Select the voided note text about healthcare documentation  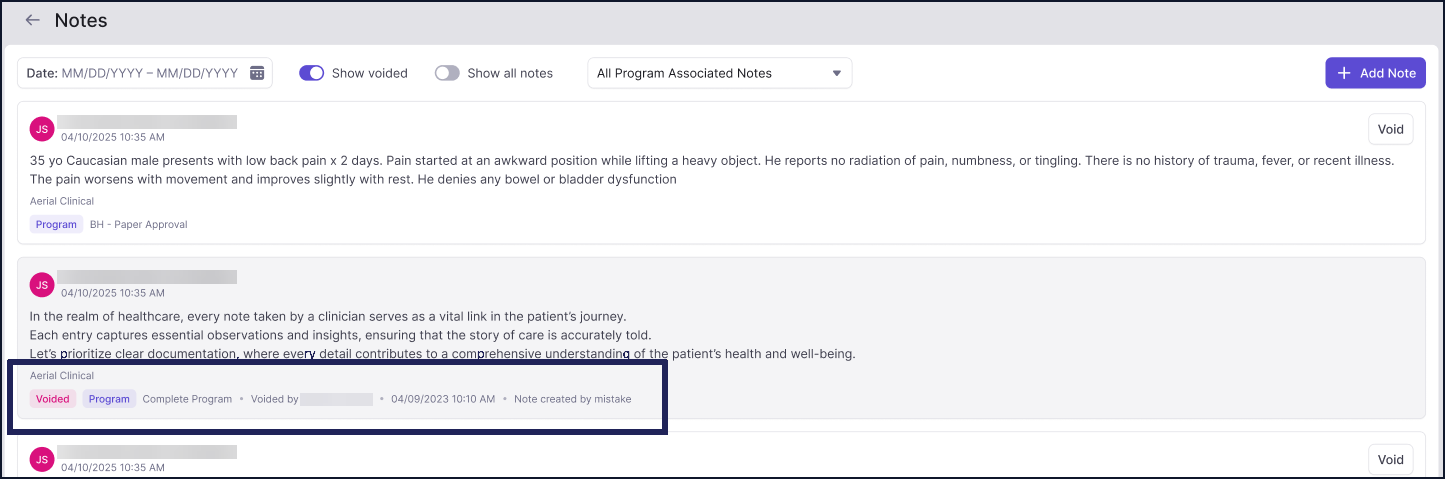pos(443,335)
